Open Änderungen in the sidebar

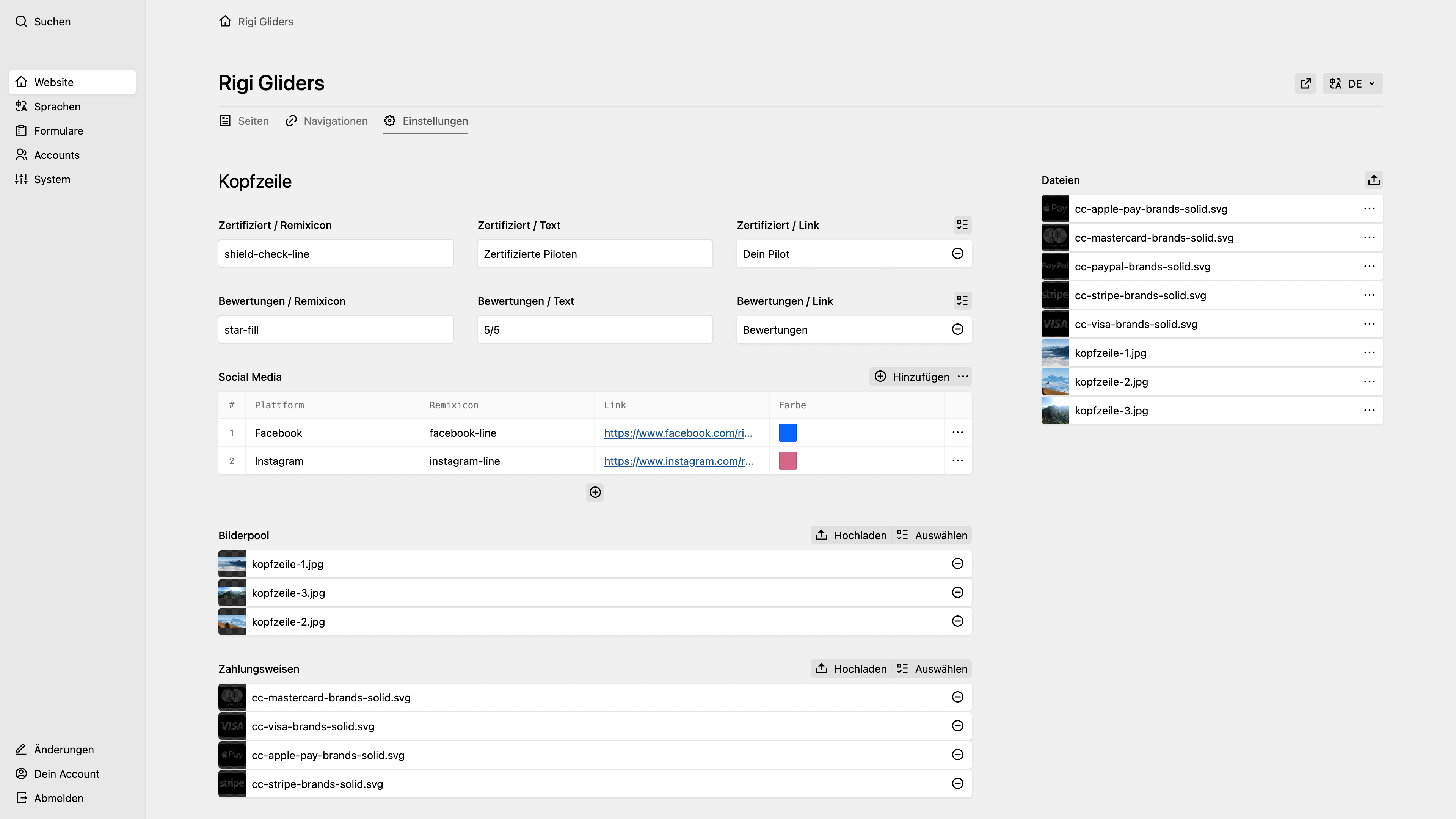pos(72,750)
